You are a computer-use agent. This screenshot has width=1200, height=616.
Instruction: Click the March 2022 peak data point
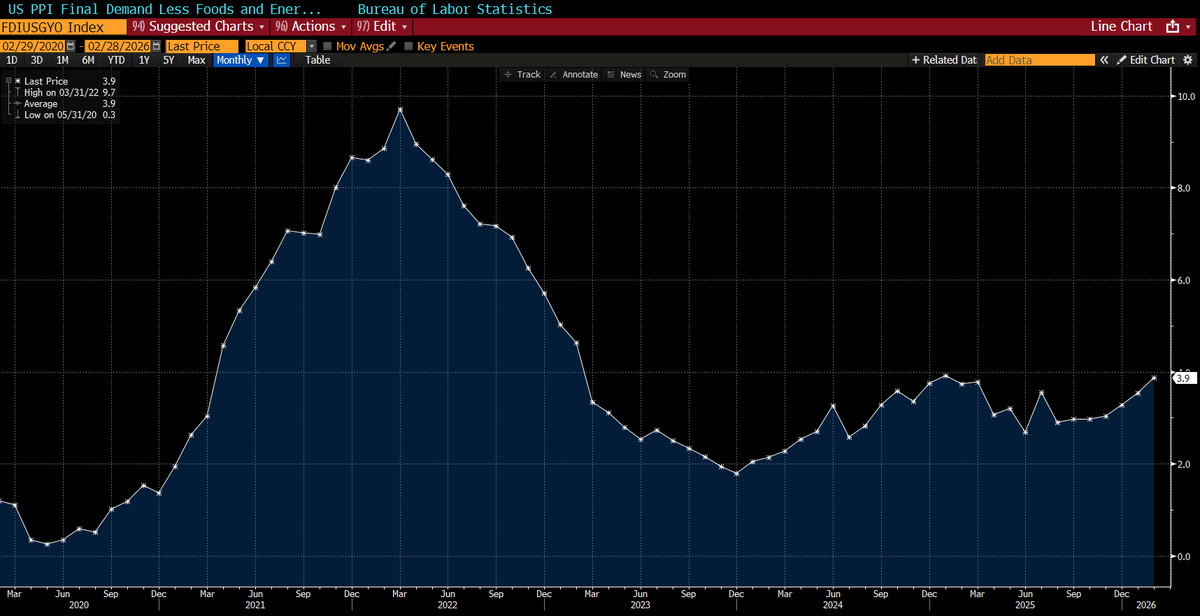point(400,109)
